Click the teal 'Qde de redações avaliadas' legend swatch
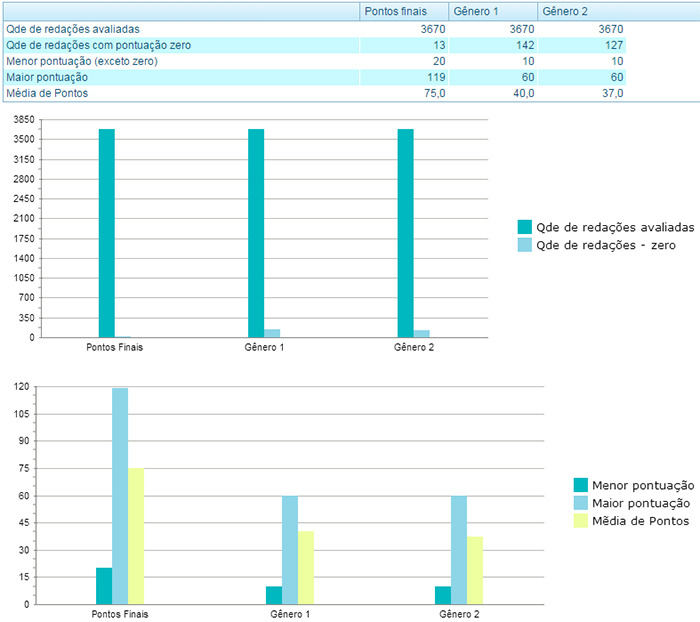 pos(524,227)
